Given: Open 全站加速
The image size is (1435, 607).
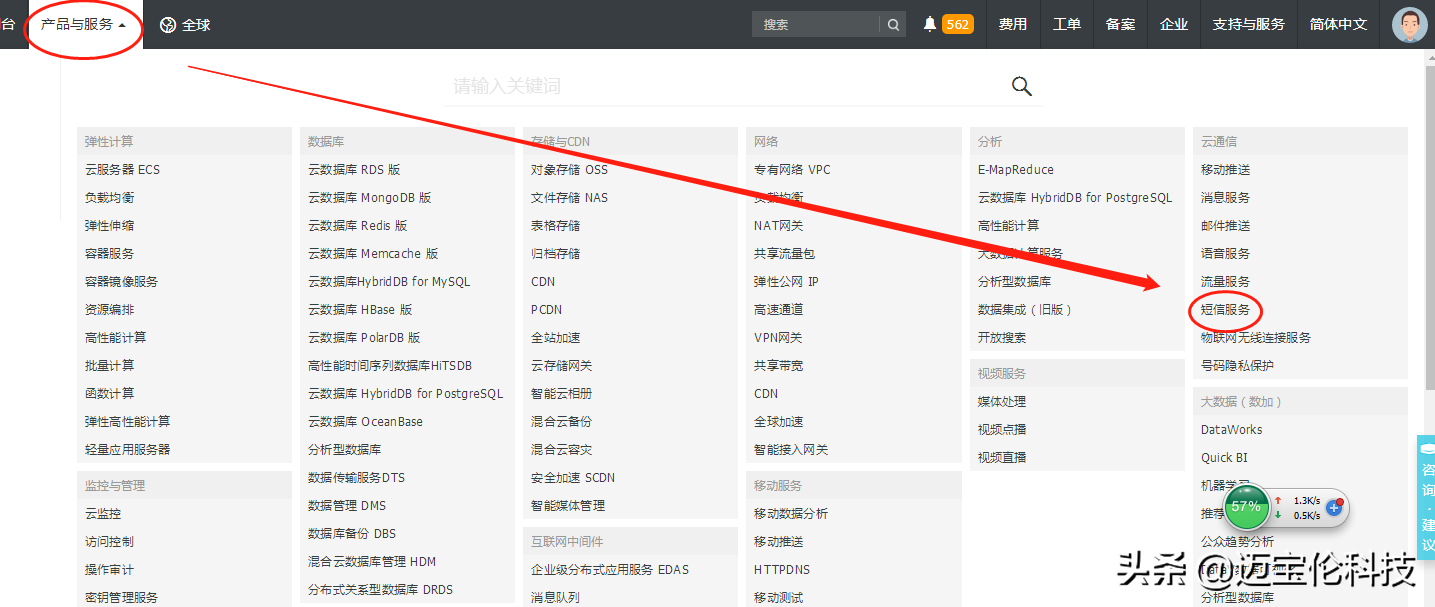Looking at the screenshot, I should [556, 338].
